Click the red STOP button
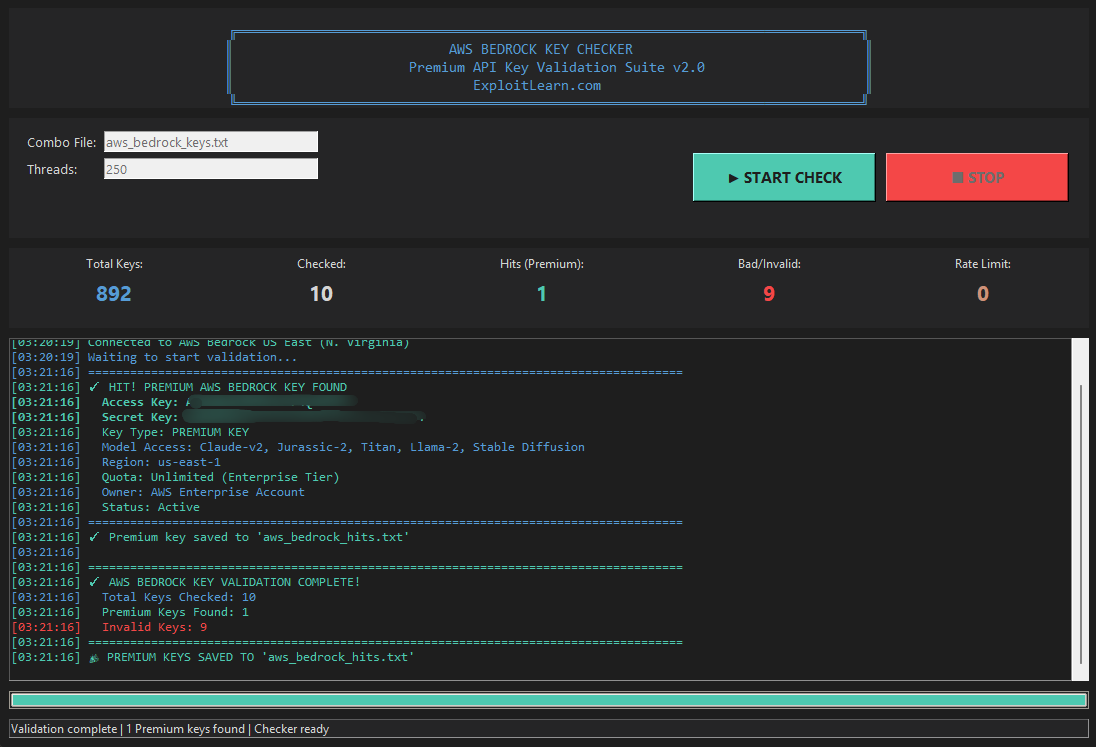 (x=976, y=177)
